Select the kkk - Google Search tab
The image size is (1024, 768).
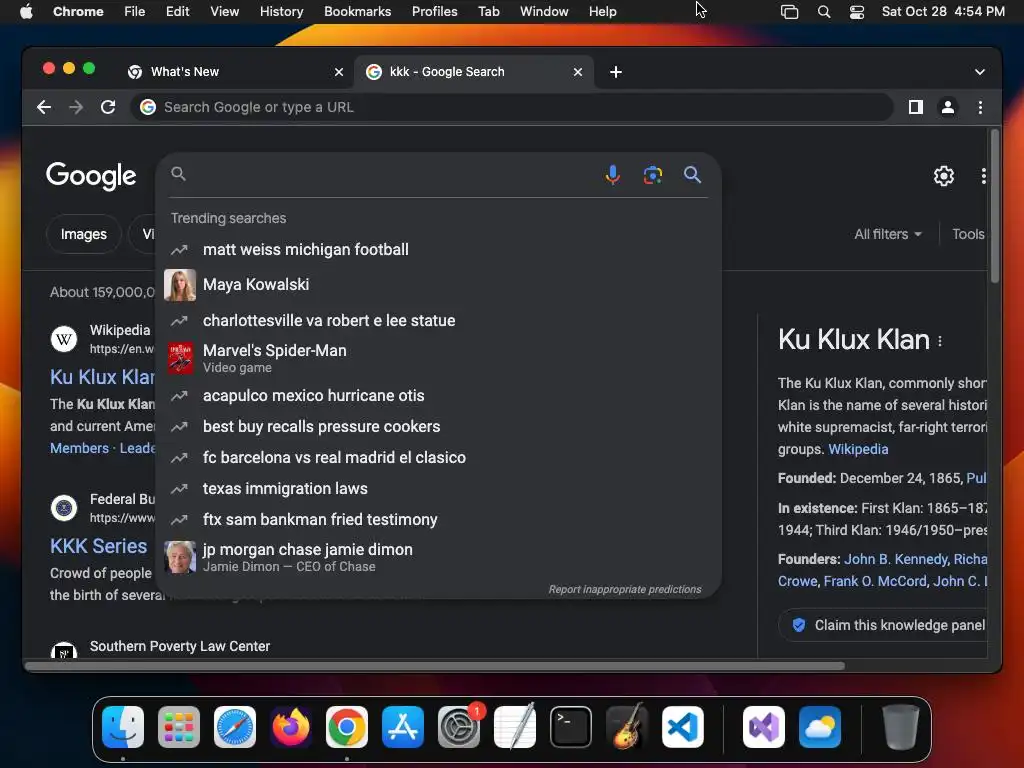(474, 72)
